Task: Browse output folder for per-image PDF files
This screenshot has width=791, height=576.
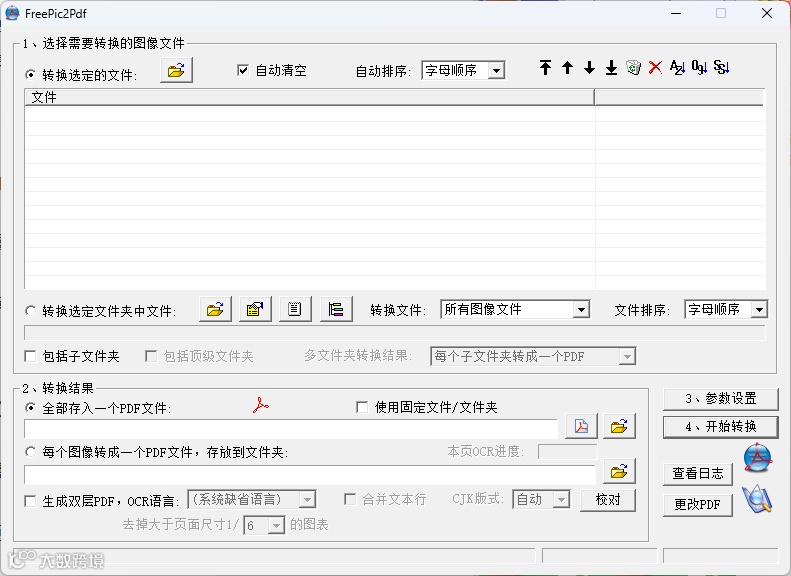Action: (x=619, y=471)
